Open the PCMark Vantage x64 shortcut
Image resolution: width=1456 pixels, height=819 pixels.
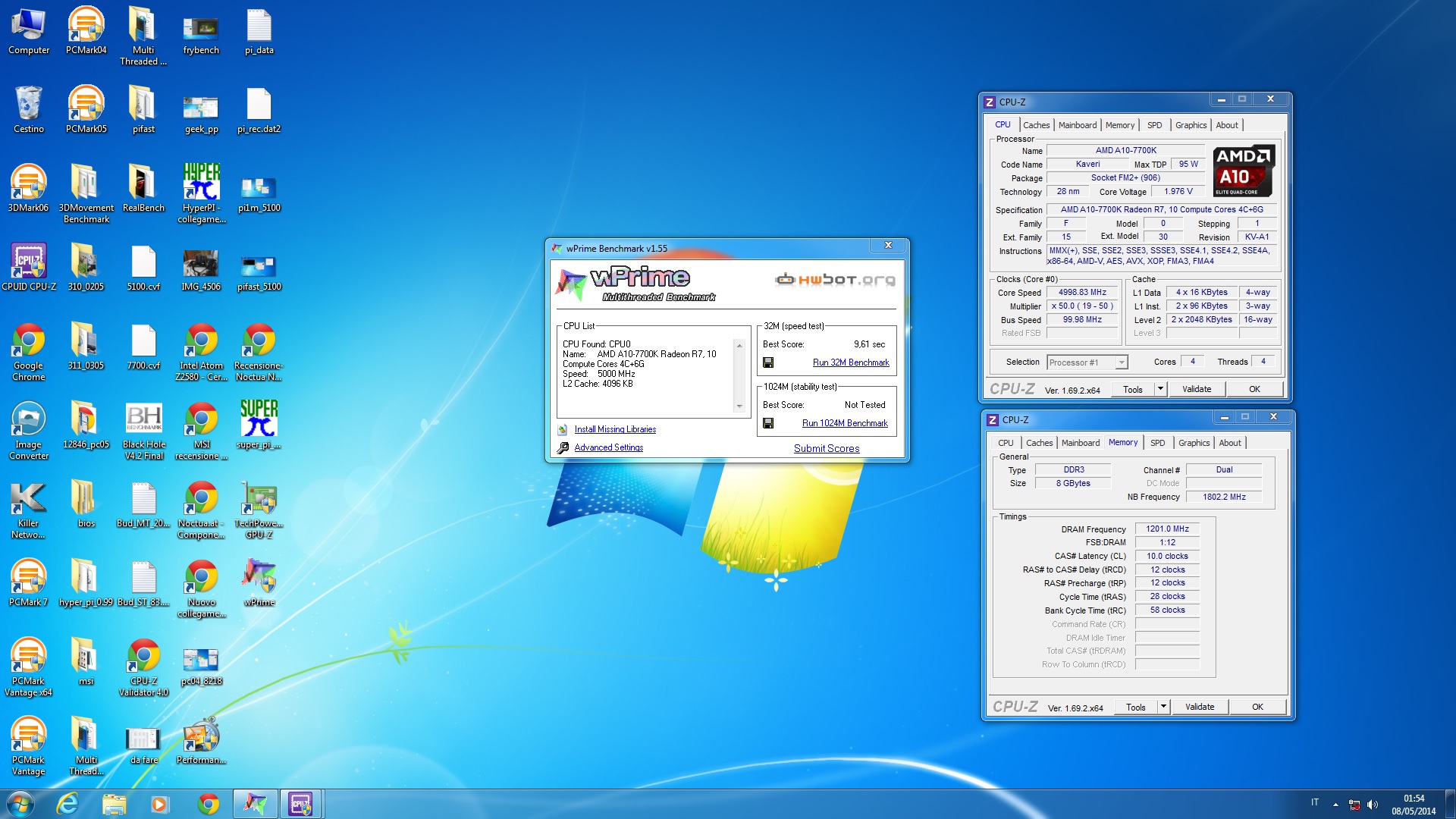click(x=28, y=667)
